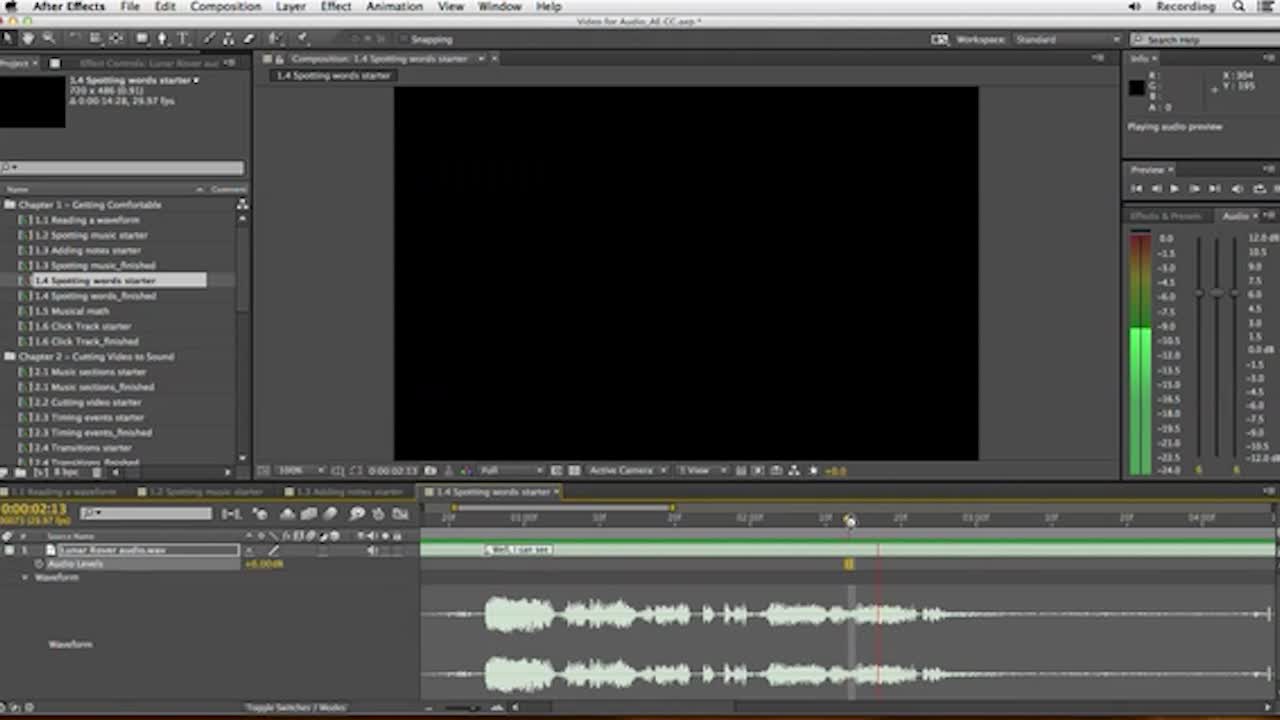This screenshot has width=1280, height=720.
Task: Select the Type tool
Action: [x=183, y=39]
